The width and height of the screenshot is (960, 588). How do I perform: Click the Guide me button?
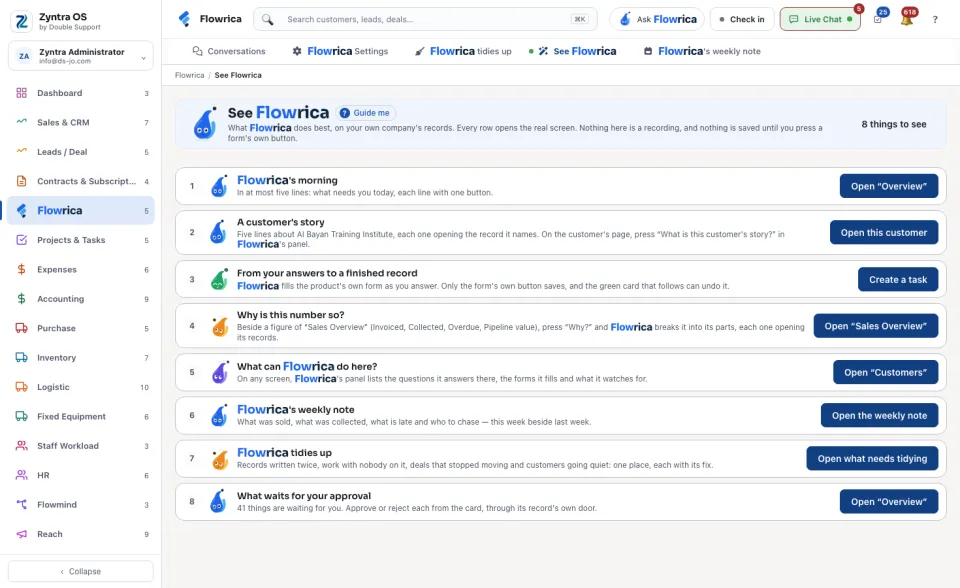tap(366, 113)
